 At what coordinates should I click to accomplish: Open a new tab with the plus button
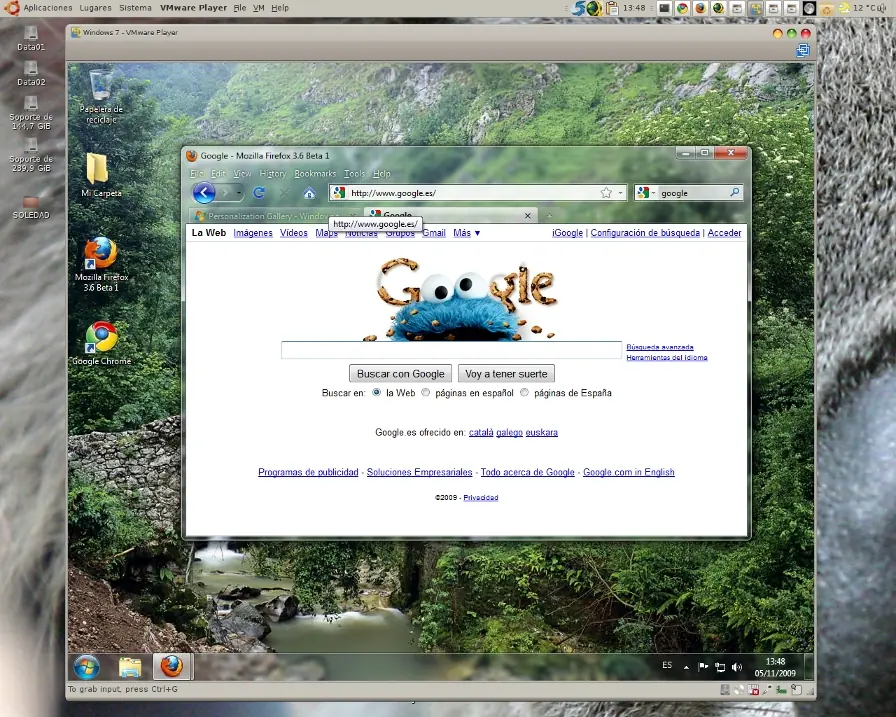(549, 216)
